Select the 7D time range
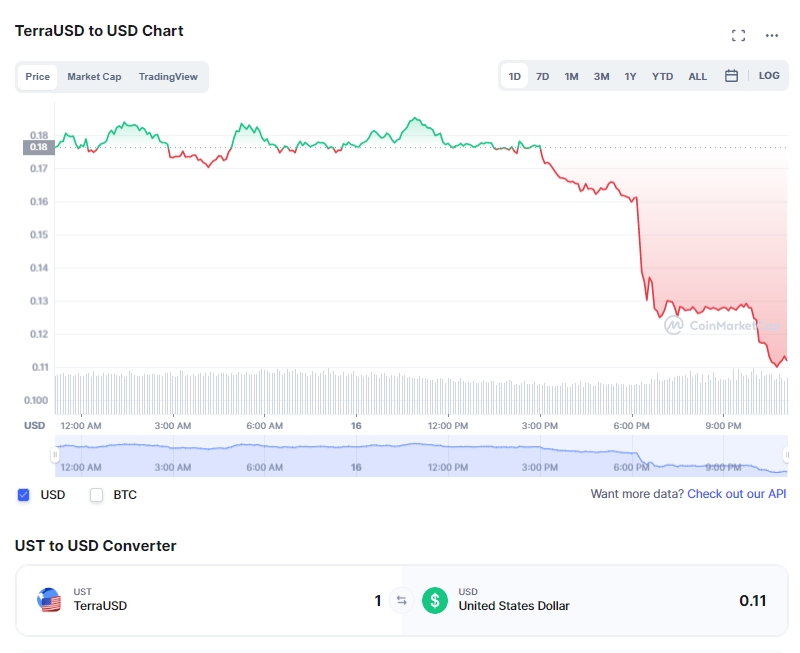This screenshot has height=653, width=800. (542, 76)
